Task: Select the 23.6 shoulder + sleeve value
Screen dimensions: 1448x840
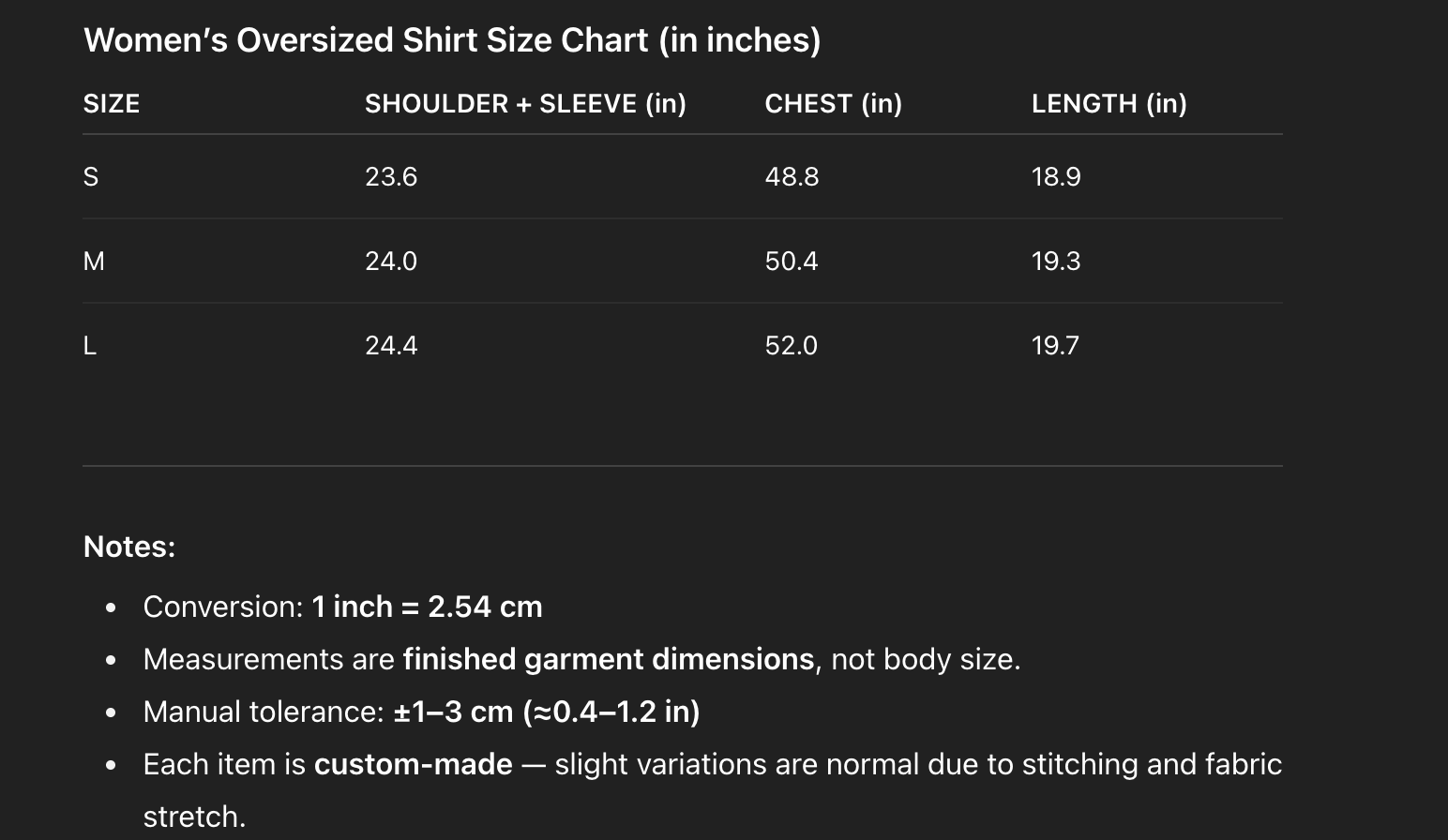Action: tap(391, 177)
